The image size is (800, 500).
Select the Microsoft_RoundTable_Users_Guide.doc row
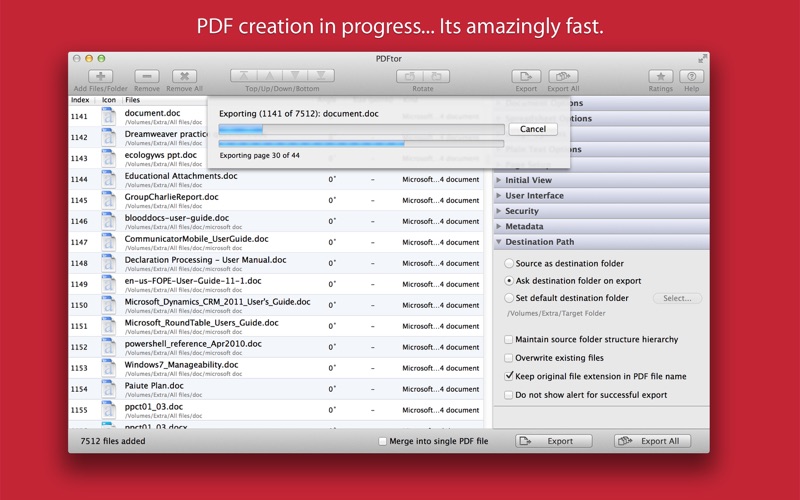point(276,326)
